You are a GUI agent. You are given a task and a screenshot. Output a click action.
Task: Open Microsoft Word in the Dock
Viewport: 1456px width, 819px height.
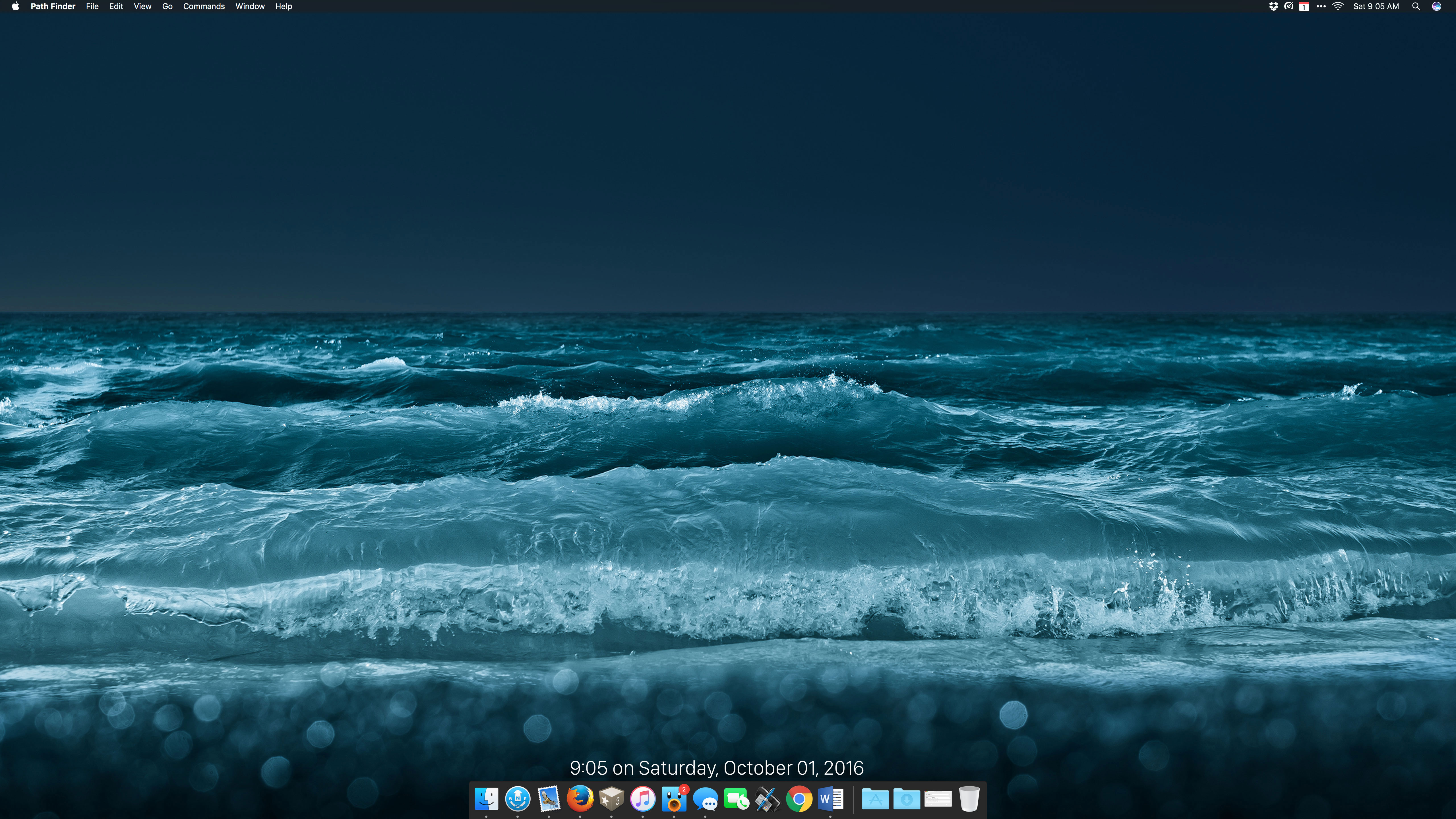[x=830, y=799]
